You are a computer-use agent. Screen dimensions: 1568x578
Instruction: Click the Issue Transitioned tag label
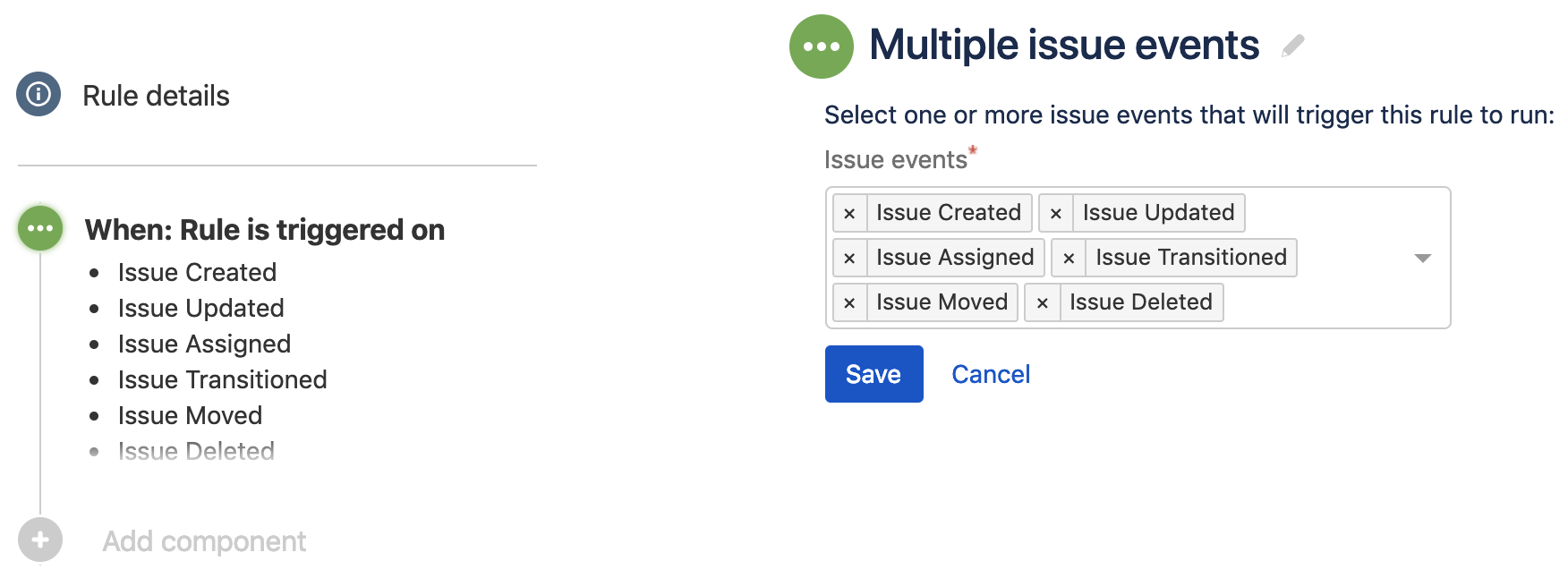[x=1190, y=258]
